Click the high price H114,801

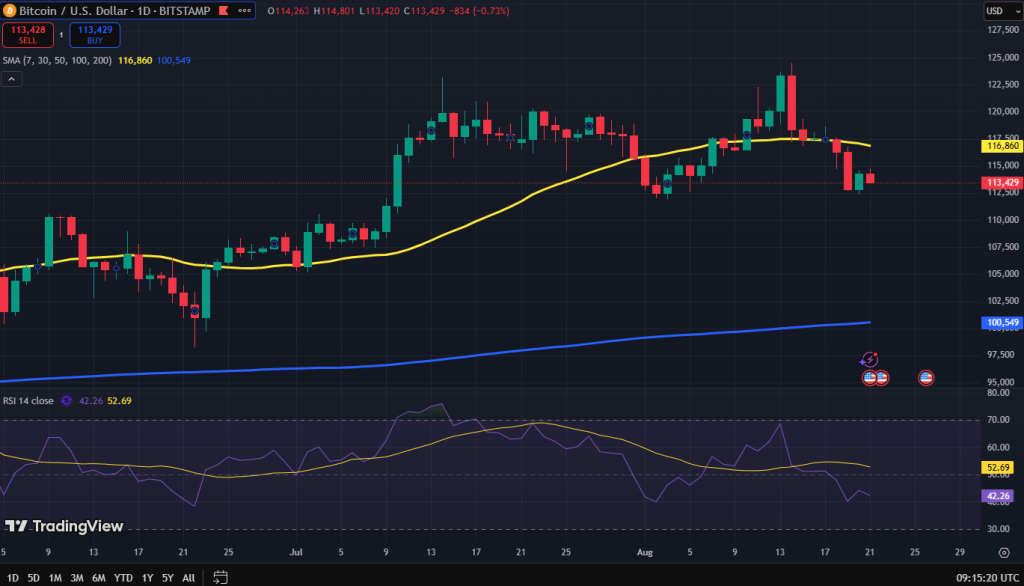click(334, 11)
